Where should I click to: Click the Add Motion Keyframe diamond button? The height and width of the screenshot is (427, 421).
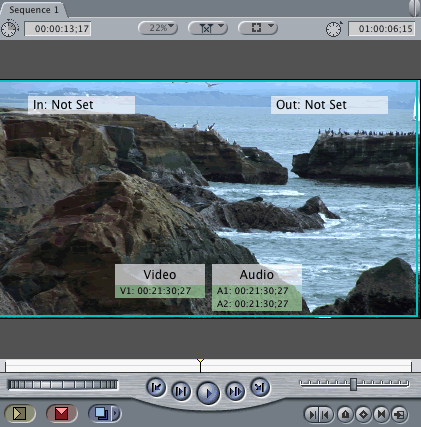363,415
